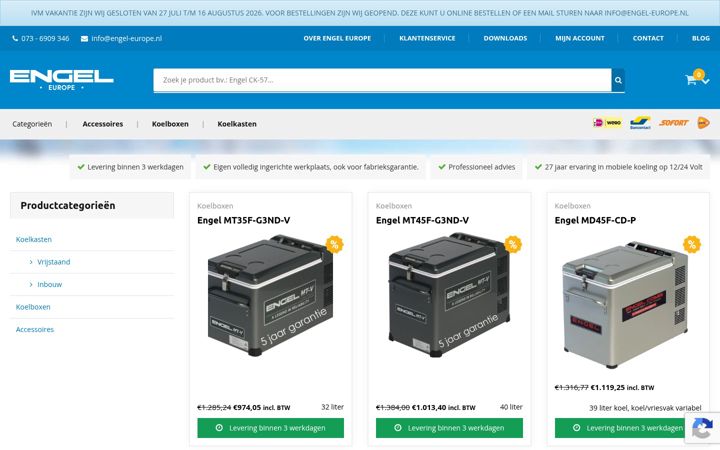720x450 pixels.
Task: Click the price €1.119,25 incl. BTW
Action: pyautogui.click(x=622, y=388)
